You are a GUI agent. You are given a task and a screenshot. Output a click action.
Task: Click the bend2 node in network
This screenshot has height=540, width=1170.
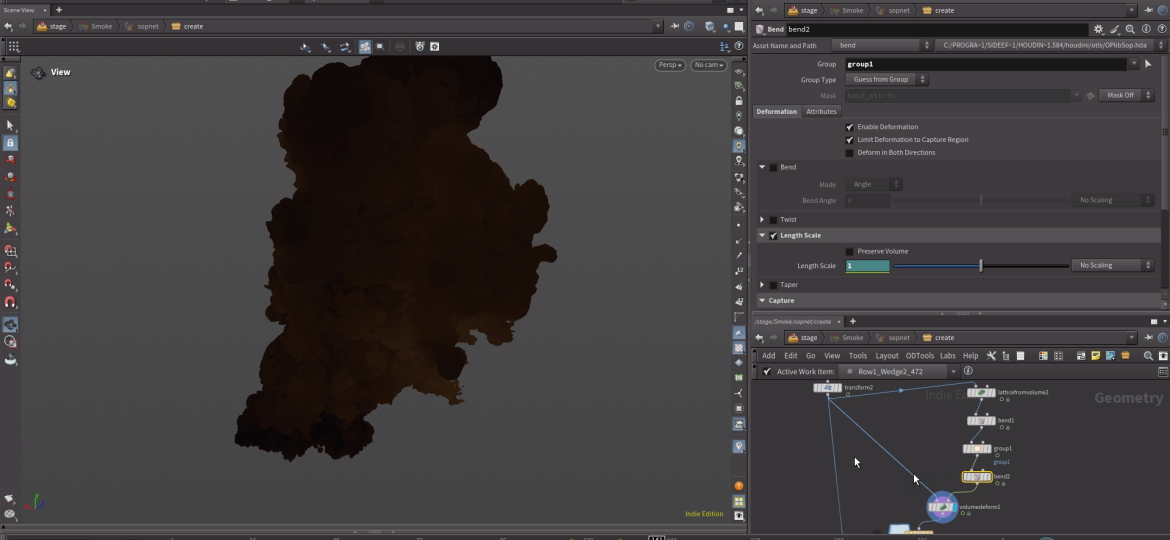pyautogui.click(x=976, y=477)
